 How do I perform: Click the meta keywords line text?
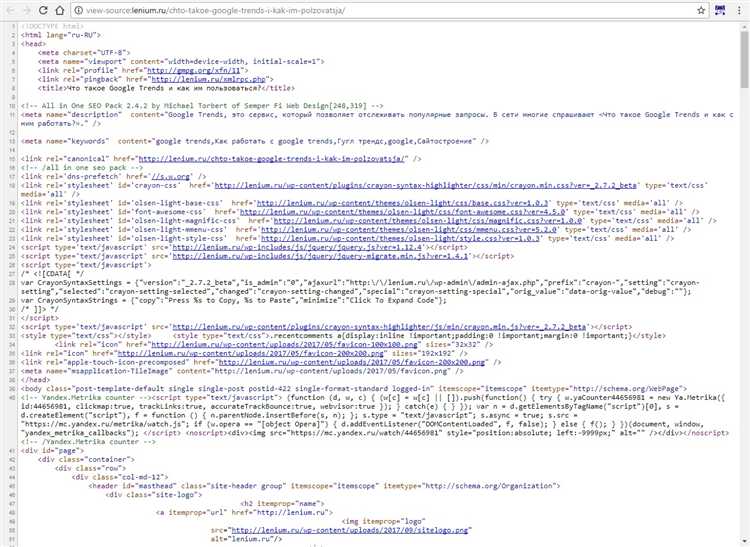(x=255, y=141)
